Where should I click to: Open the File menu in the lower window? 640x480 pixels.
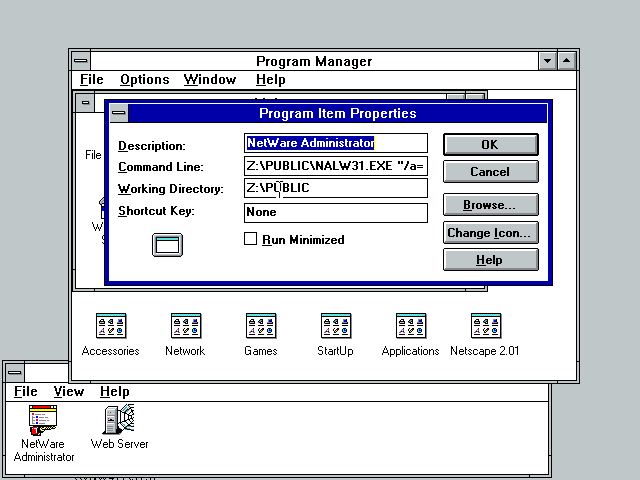26,391
